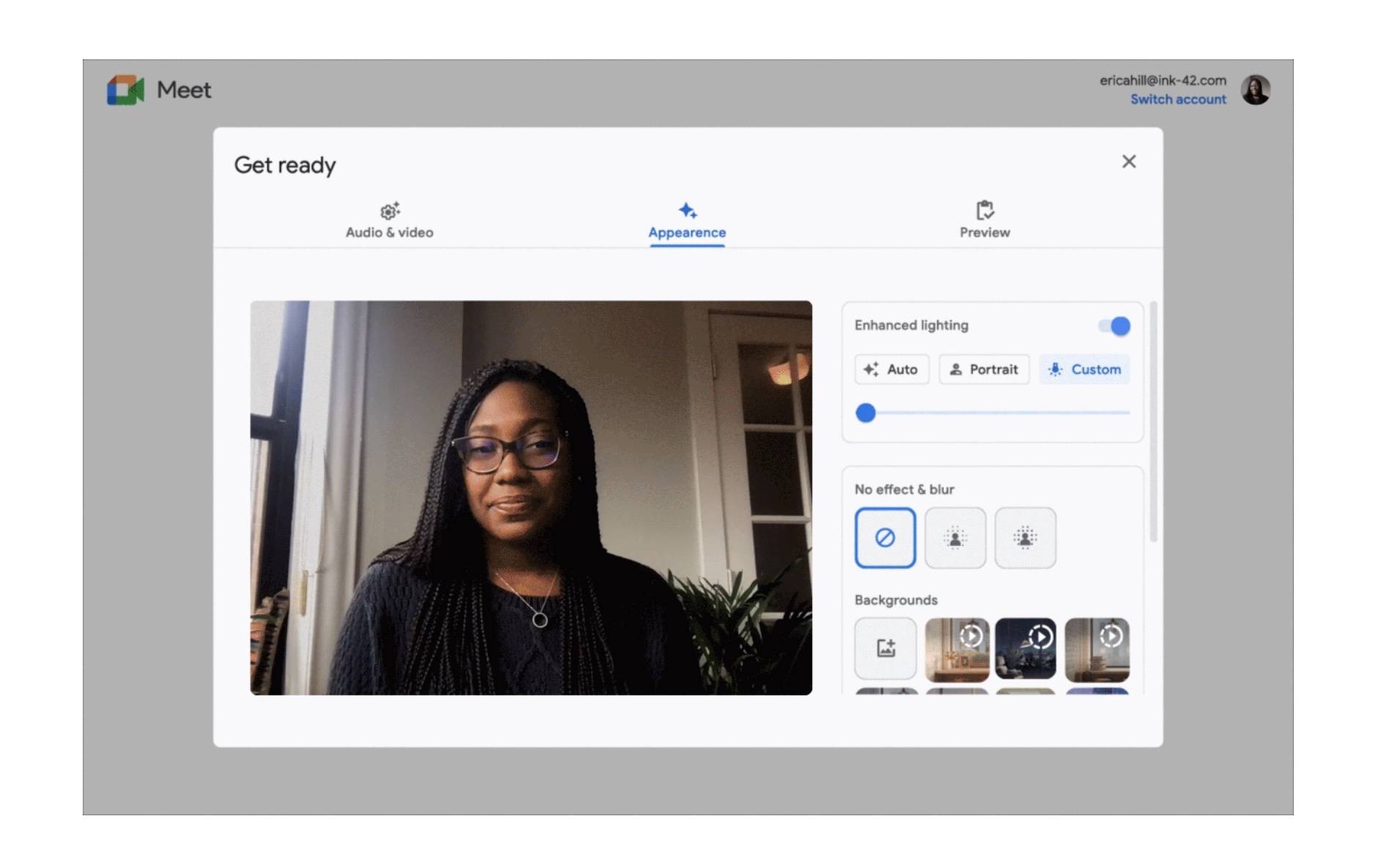Select Custom lighting mode
The image size is (1381, 868).
[1084, 370]
